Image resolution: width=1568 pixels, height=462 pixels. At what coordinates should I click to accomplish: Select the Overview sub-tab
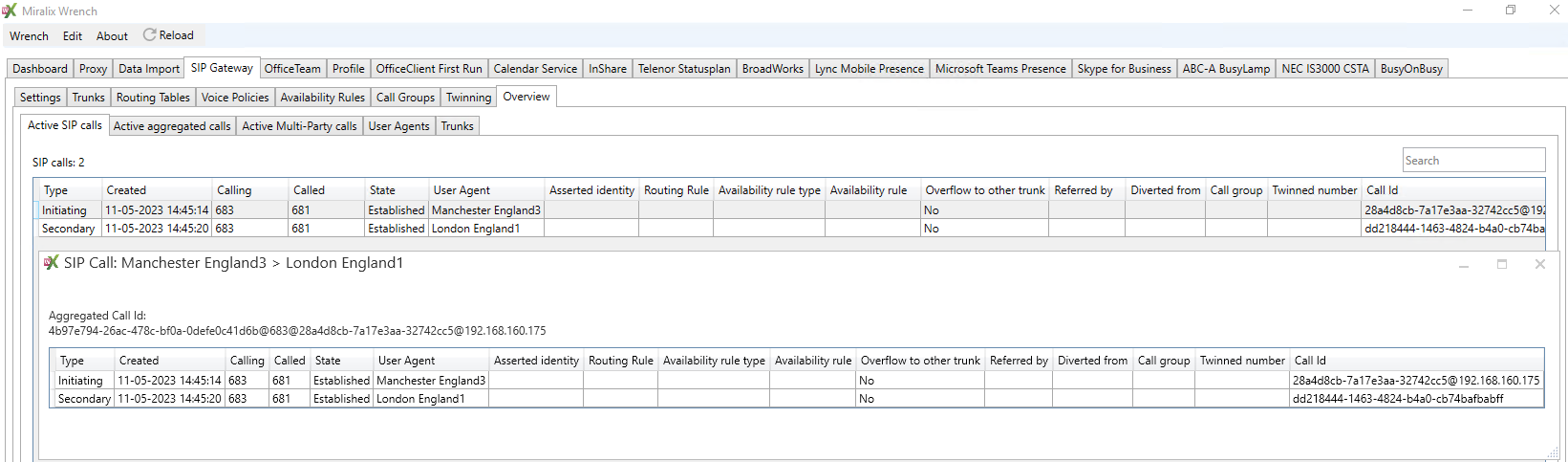point(526,97)
